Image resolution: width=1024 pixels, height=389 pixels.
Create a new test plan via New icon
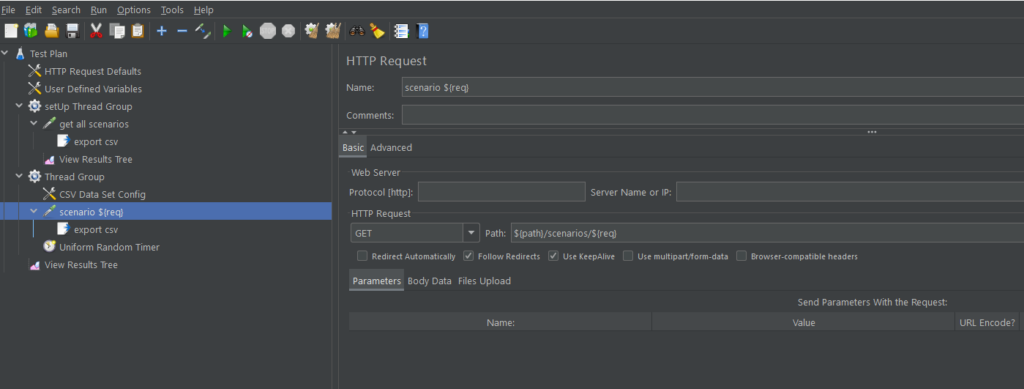[10, 31]
